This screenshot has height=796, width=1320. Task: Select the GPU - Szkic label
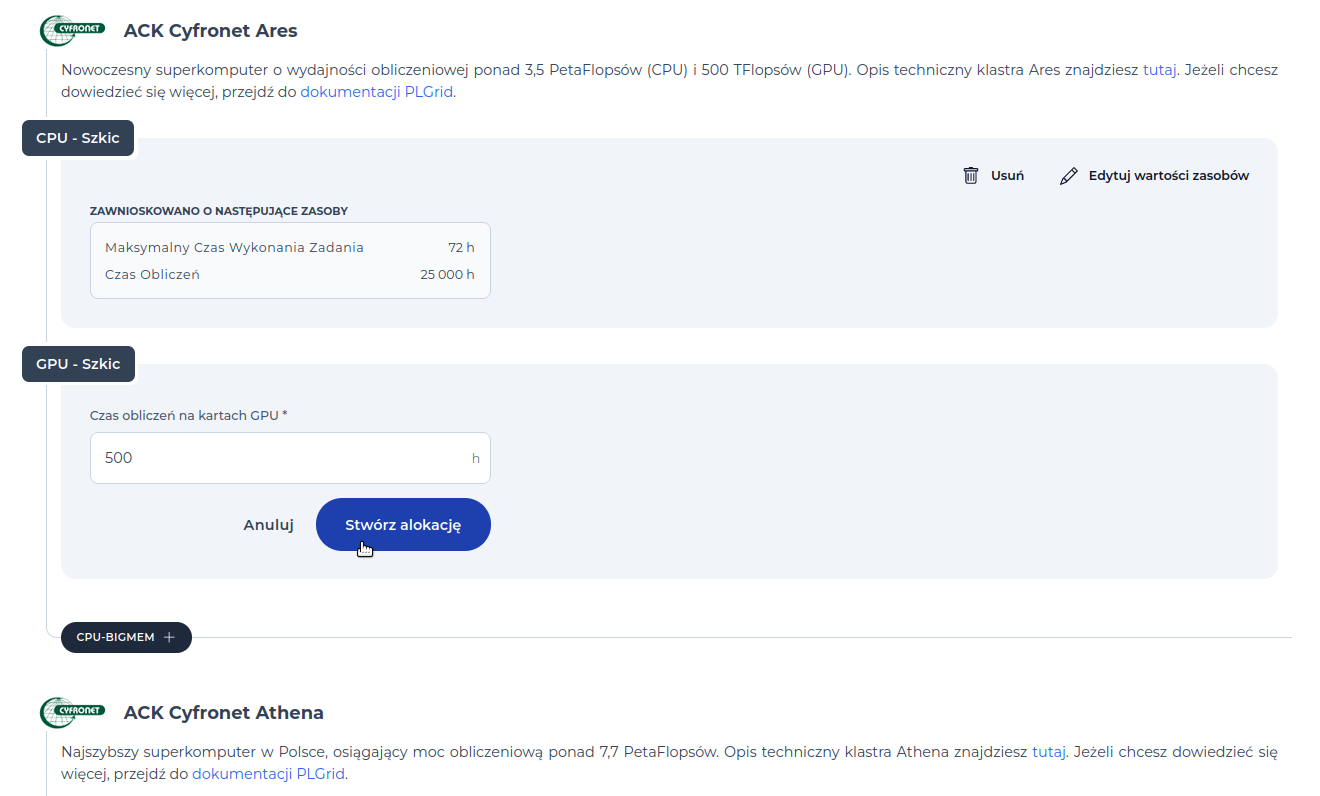78,364
